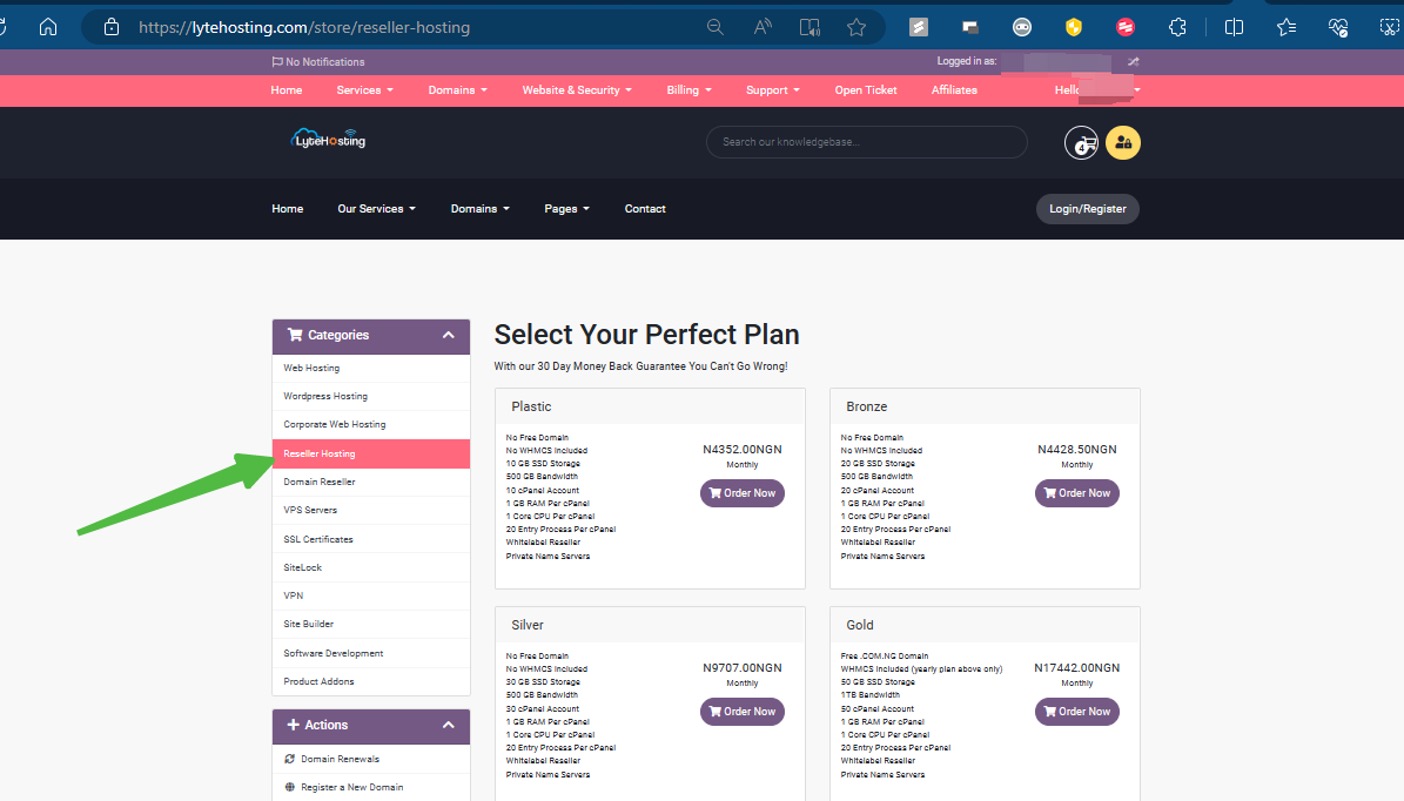Select Wordpress Hosting category
This screenshot has height=801, width=1404.
coord(371,396)
